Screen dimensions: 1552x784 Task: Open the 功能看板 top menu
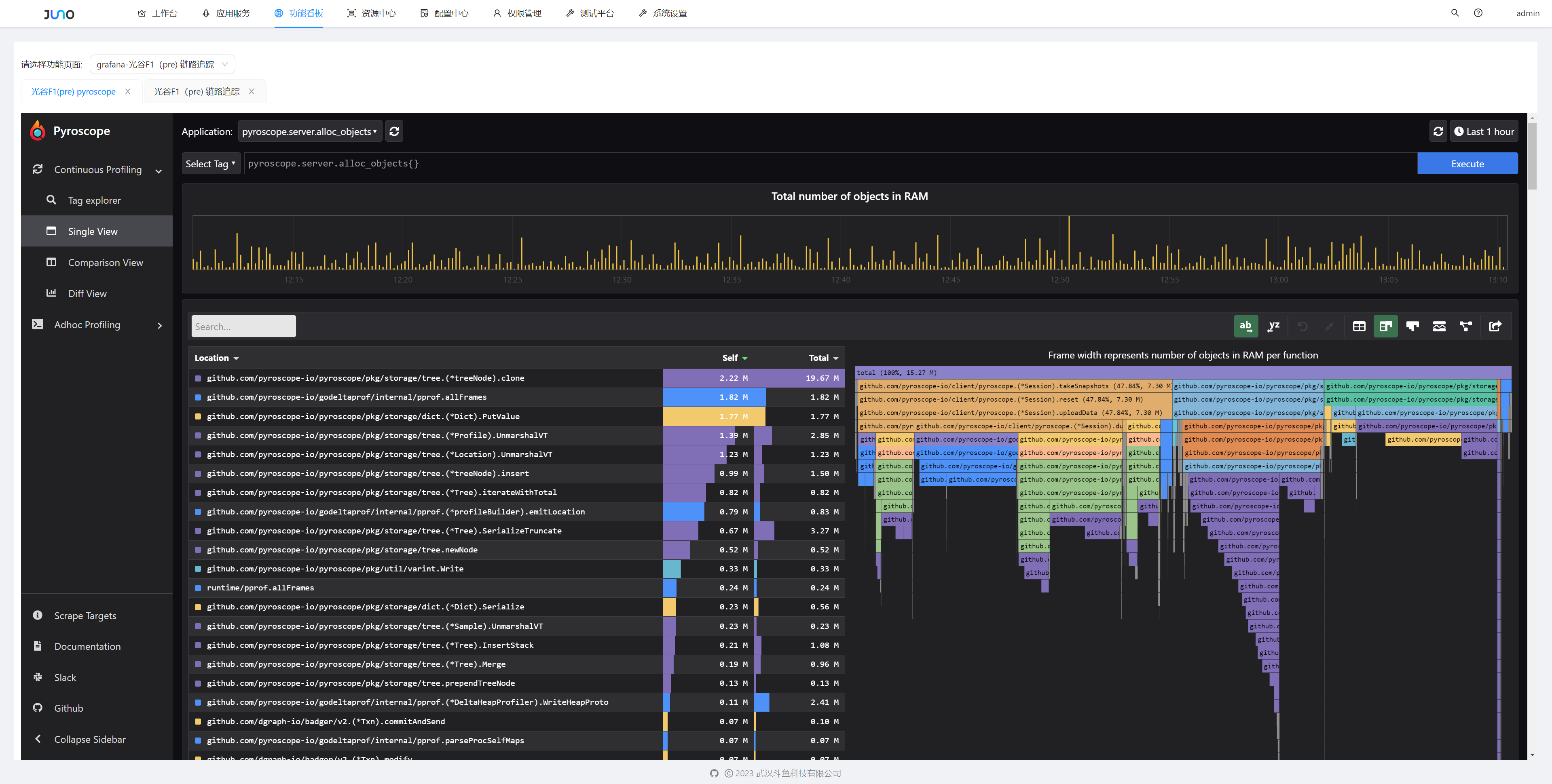point(299,13)
